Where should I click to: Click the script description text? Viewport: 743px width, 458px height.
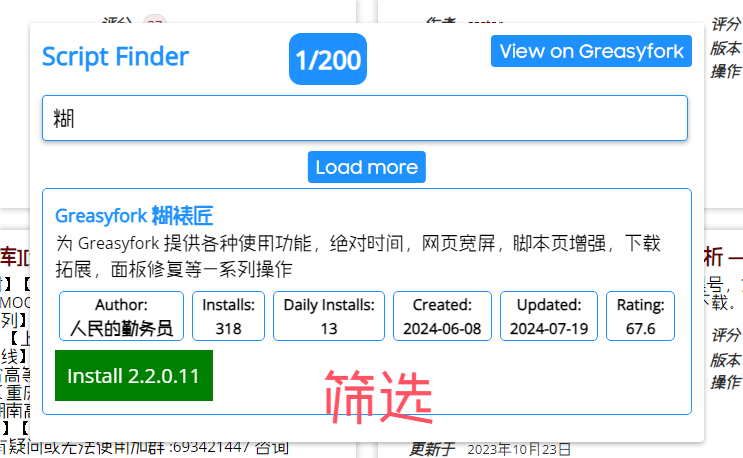(365, 256)
